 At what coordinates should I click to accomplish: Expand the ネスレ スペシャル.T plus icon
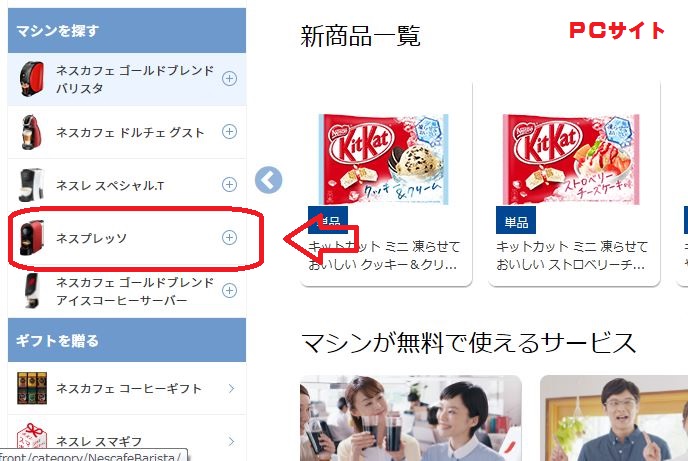[x=229, y=185]
